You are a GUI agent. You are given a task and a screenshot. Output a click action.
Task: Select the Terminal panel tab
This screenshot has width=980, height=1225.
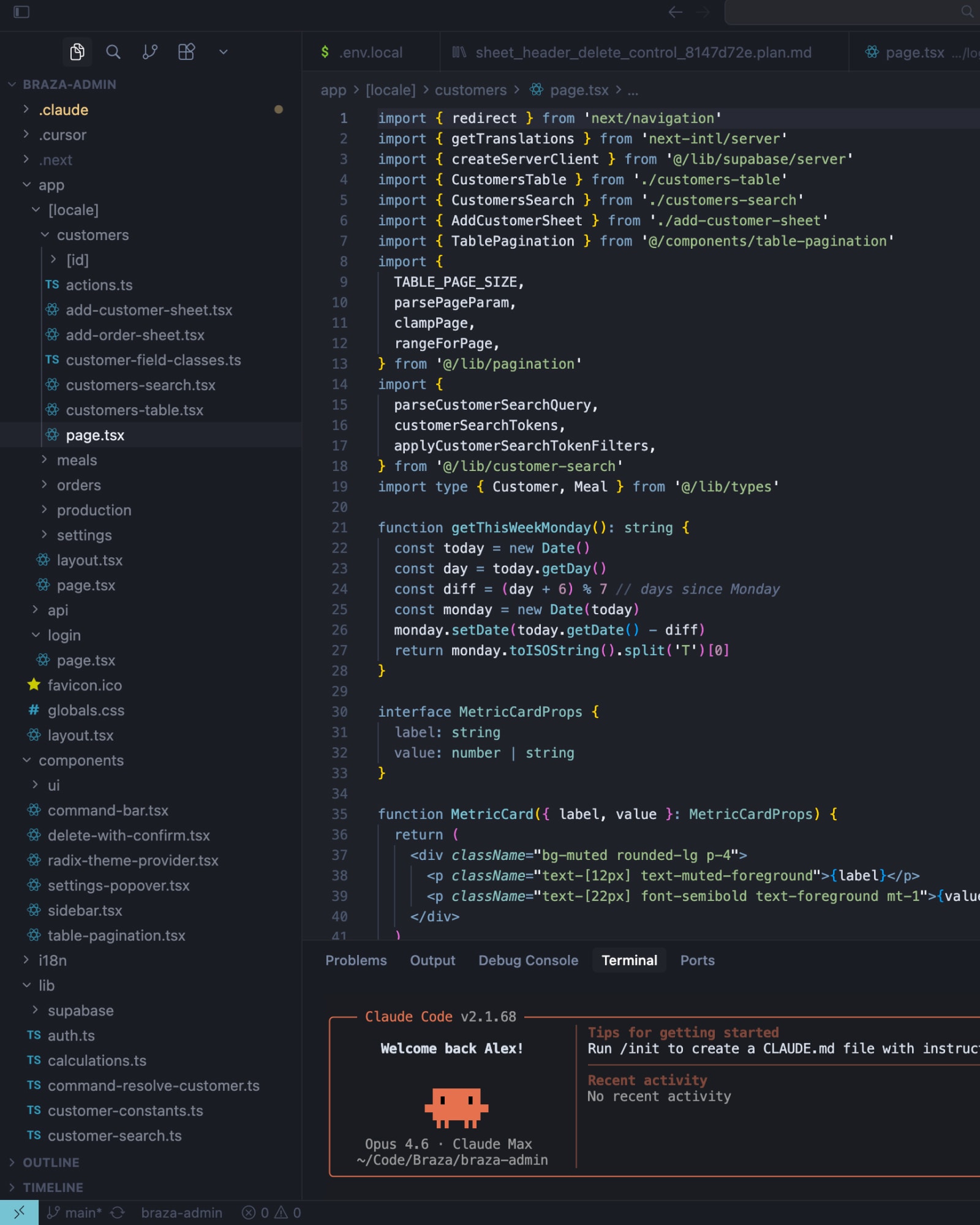[x=629, y=960]
